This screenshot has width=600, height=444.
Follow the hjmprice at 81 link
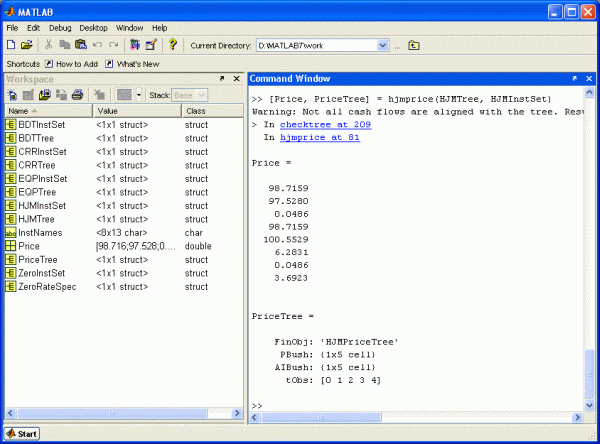[320, 137]
